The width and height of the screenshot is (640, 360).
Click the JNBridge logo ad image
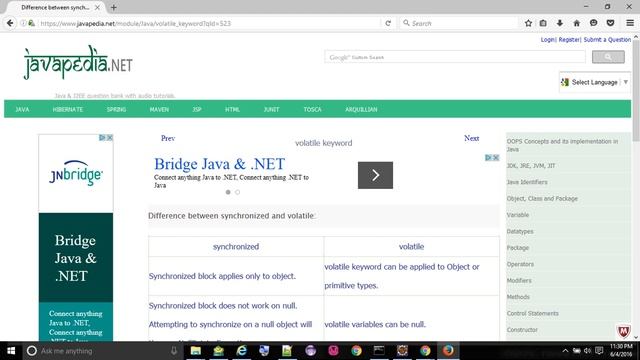76,173
